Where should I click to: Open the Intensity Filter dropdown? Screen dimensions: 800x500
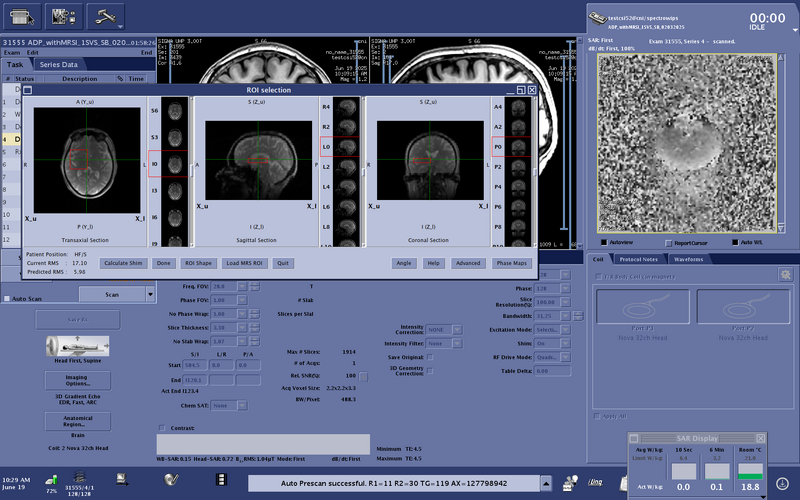pyautogui.click(x=457, y=343)
